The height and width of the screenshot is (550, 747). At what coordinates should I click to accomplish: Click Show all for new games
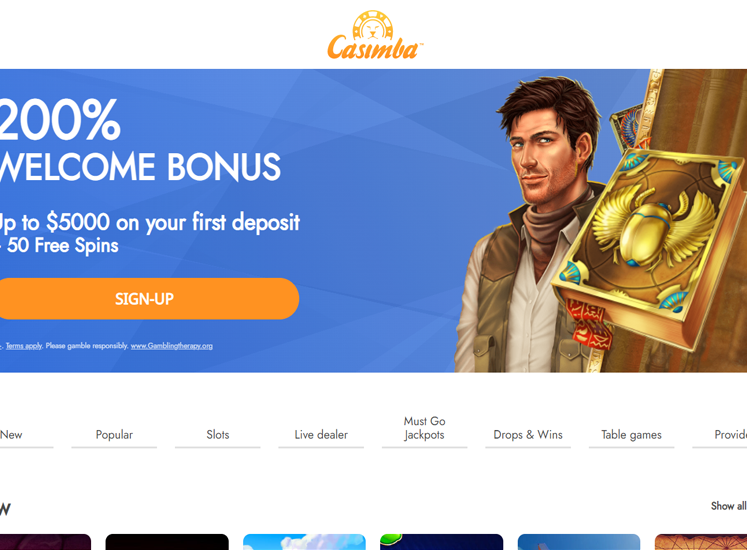(728, 506)
